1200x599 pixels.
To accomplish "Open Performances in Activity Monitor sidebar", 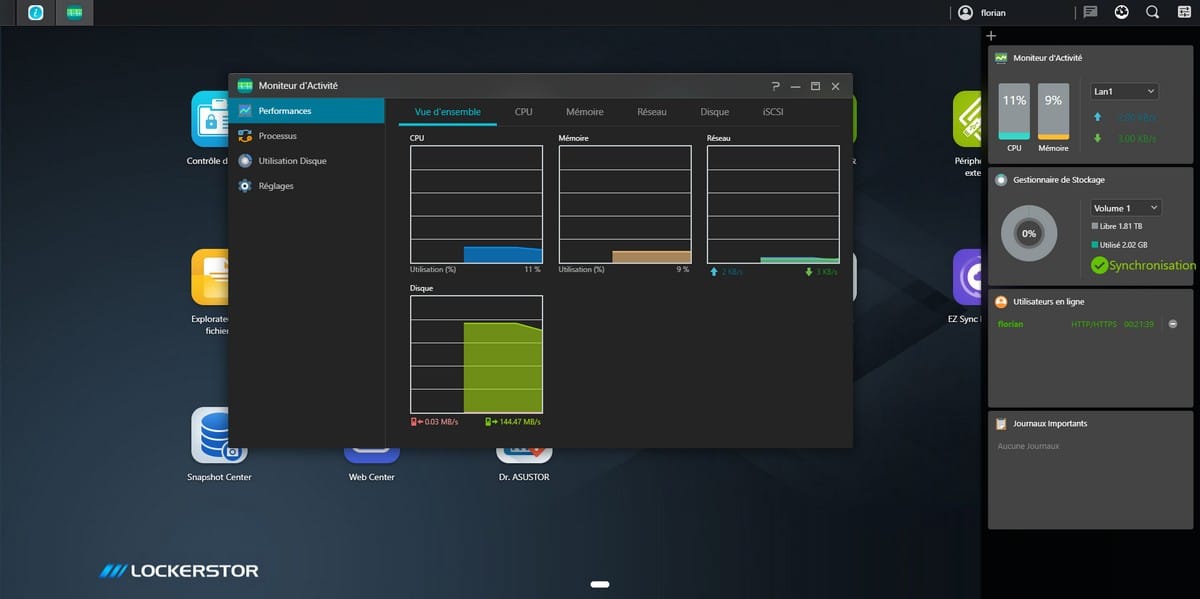I will tap(306, 111).
